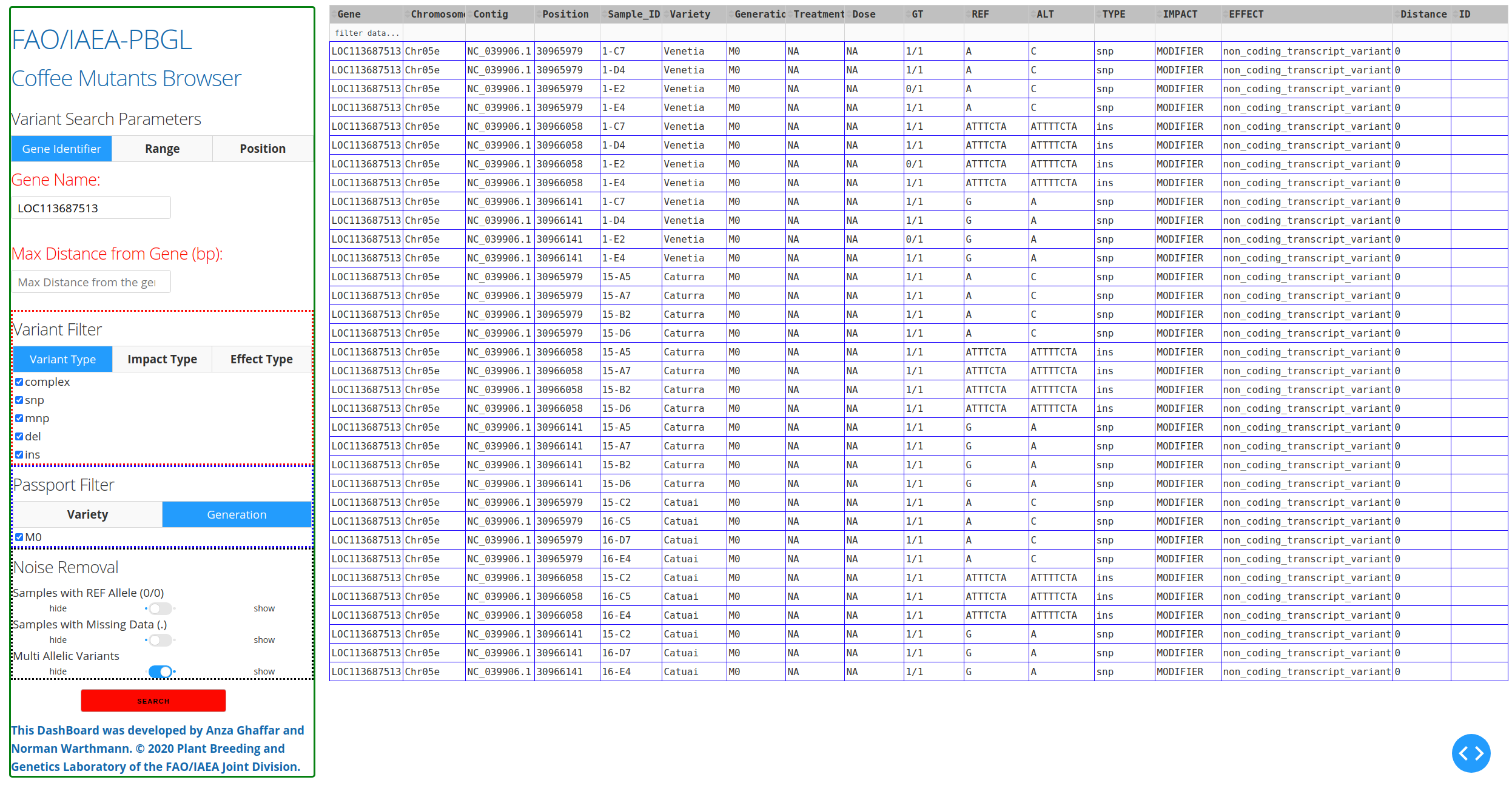Toggle the Multi Allelic Variants switch
1512x794 pixels.
[161, 671]
